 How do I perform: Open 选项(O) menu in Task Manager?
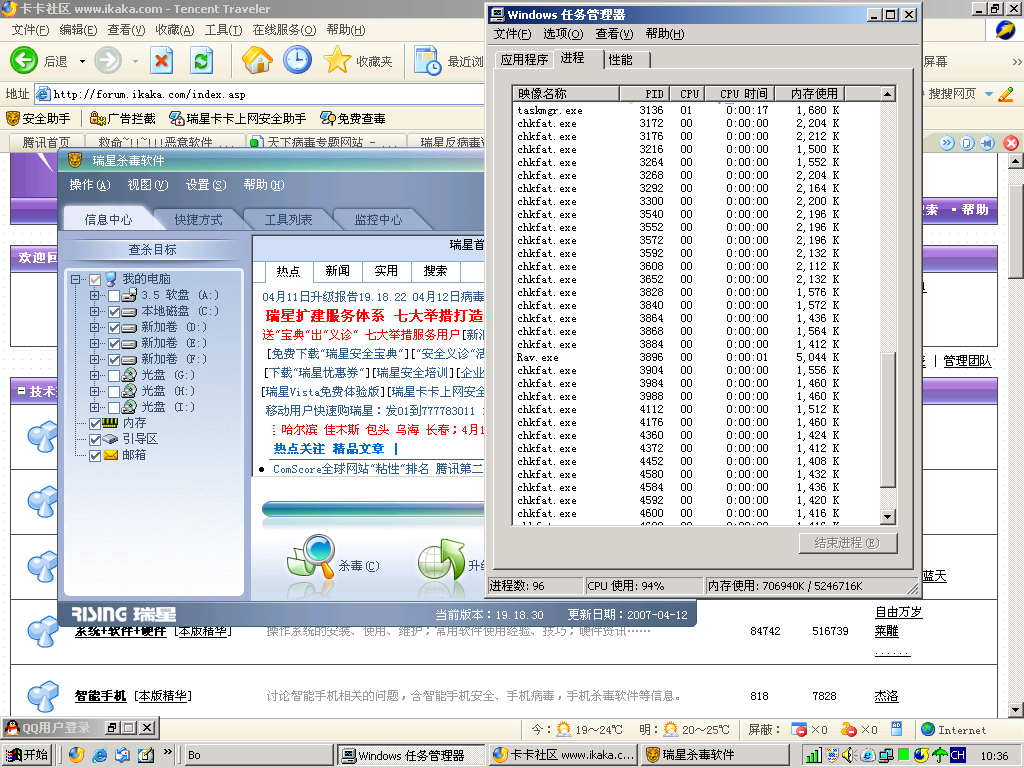click(x=563, y=34)
